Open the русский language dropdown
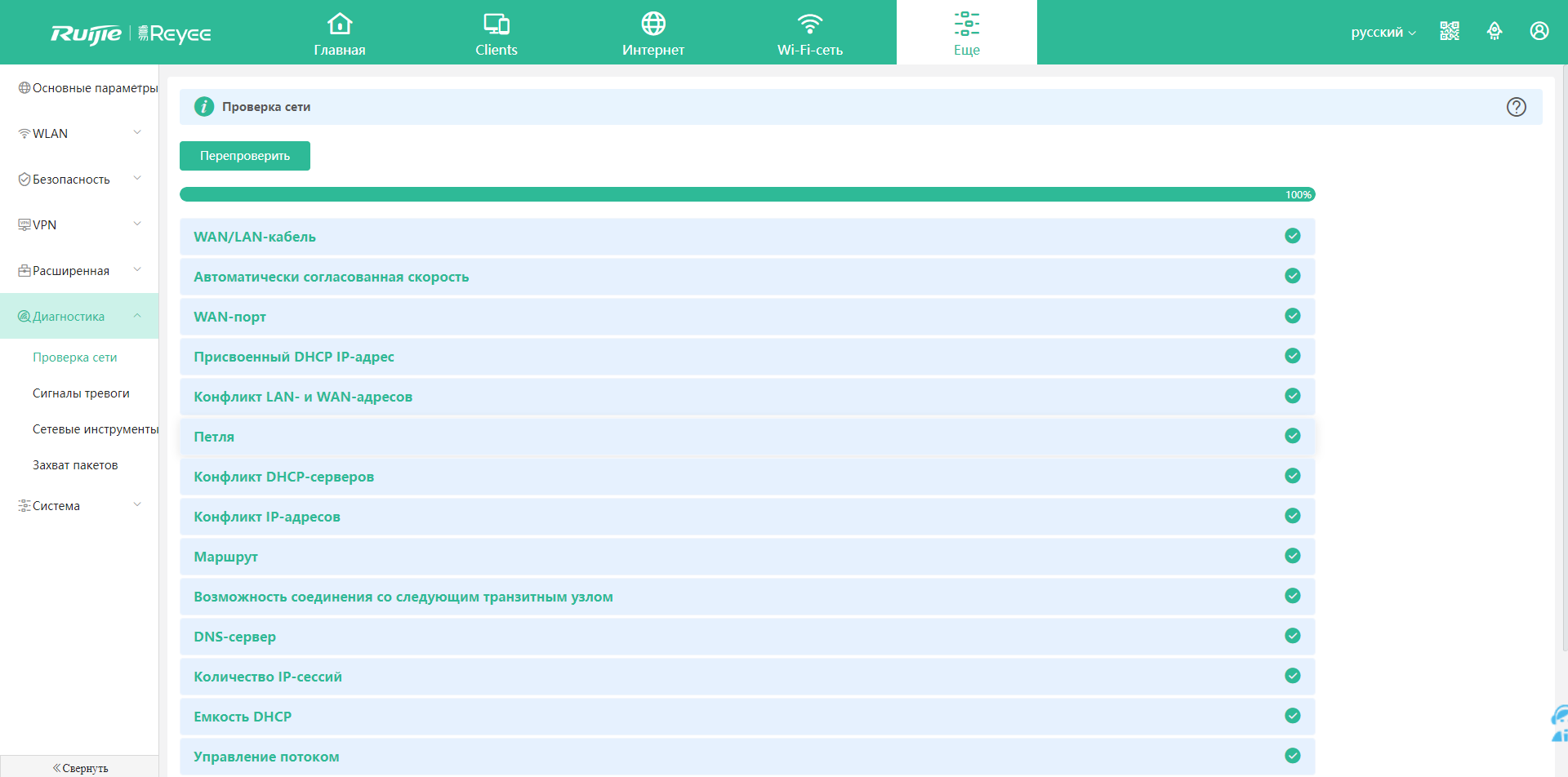Screen dimensions: 1568x777 (1383, 33)
